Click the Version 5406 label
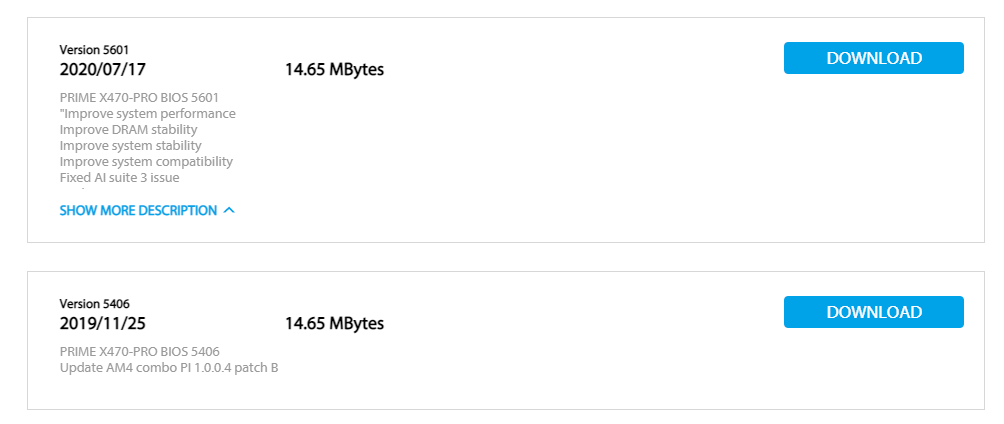The height and width of the screenshot is (424, 1004). coord(94,304)
